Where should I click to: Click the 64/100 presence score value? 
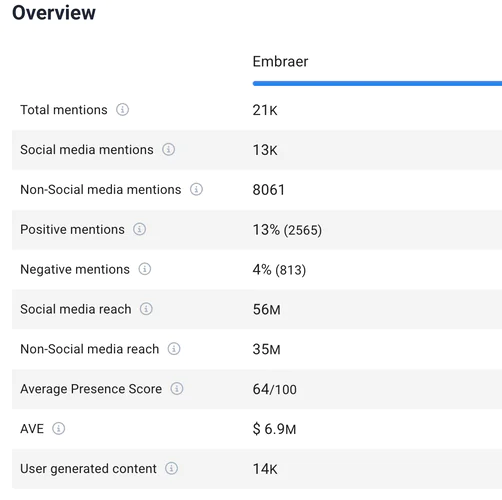[275, 389]
